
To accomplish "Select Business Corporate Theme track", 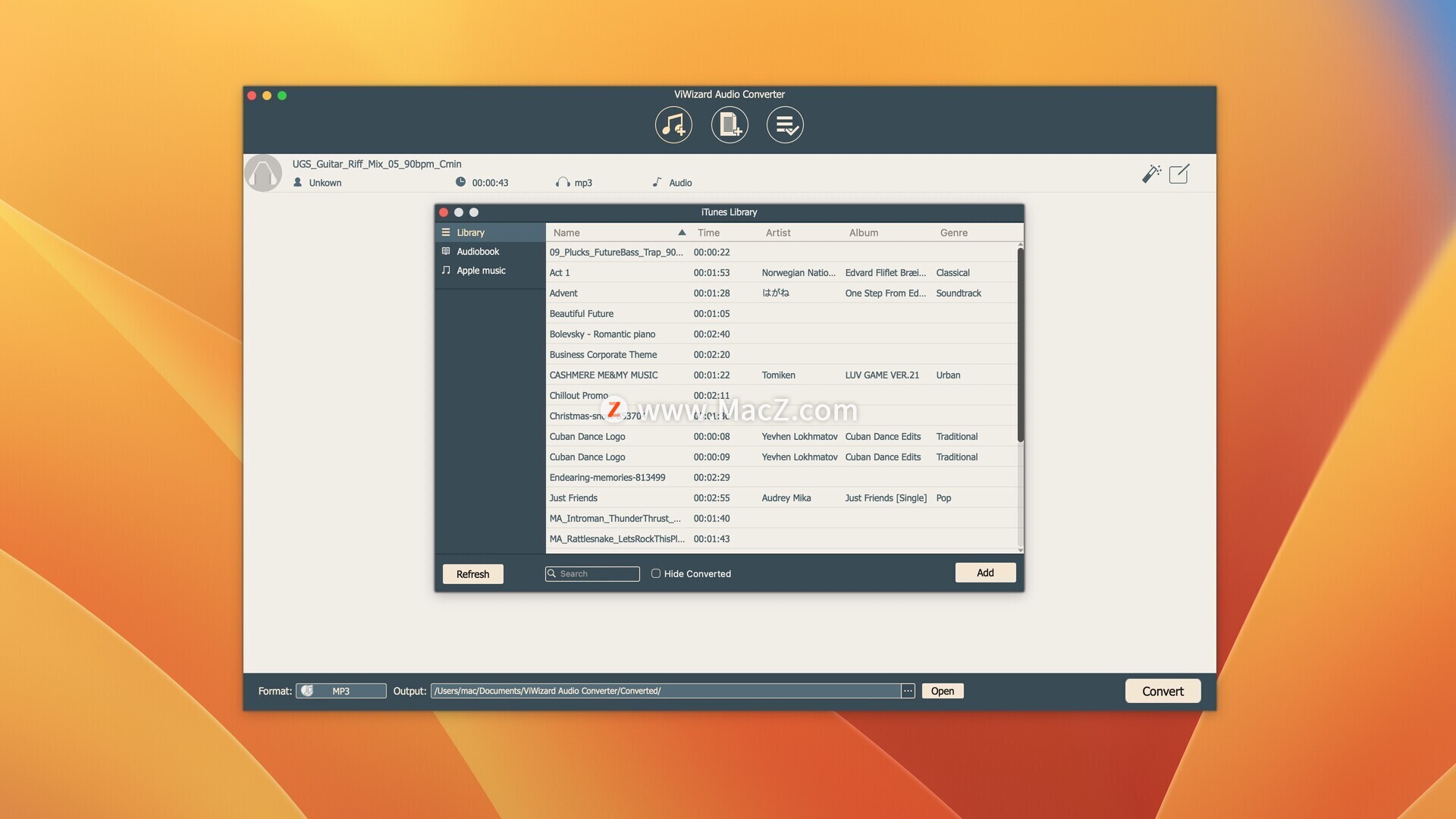I will coord(781,354).
